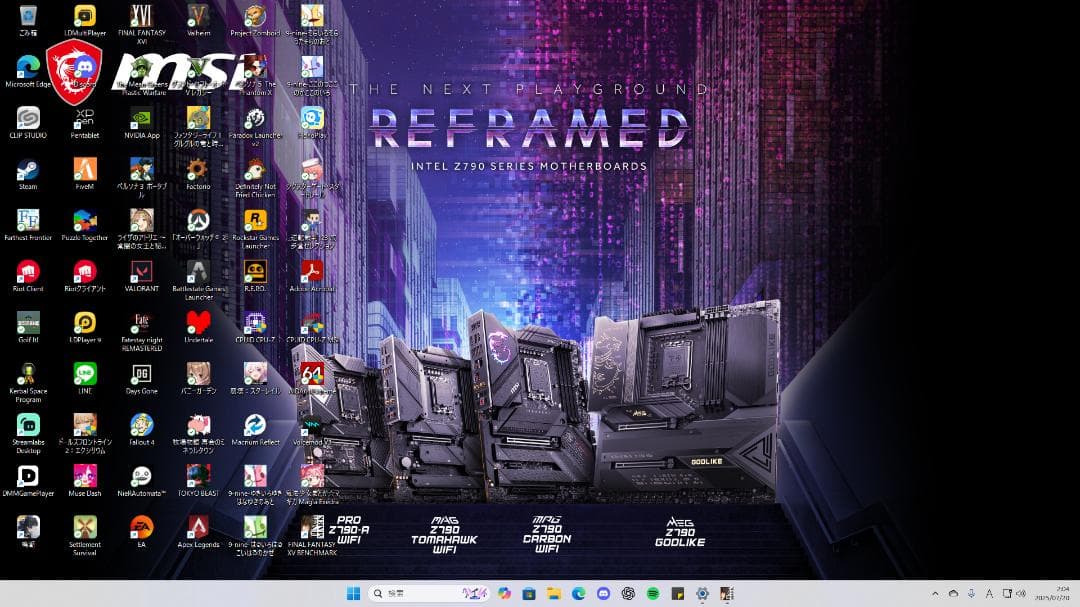The height and width of the screenshot is (607, 1080).
Task: Open Spotify from the taskbar
Action: coord(653,593)
